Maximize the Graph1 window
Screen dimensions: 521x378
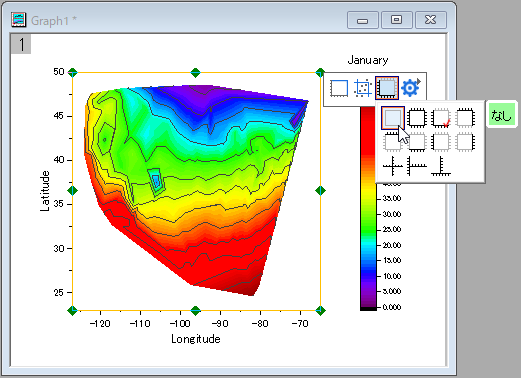coord(397,20)
